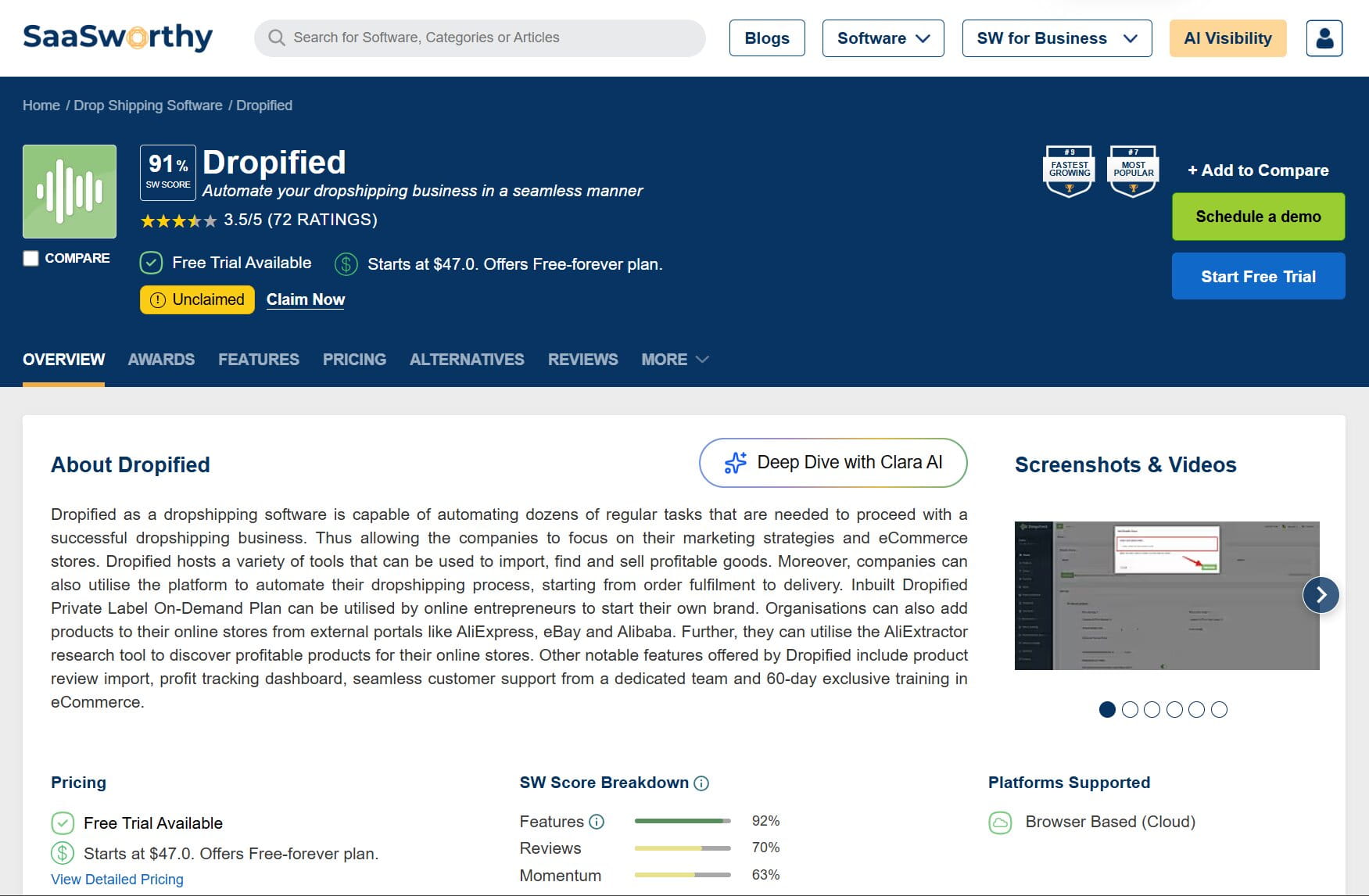Click the Most Popular badge
This screenshot has height=896, width=1369.
tap(1133, 171)
